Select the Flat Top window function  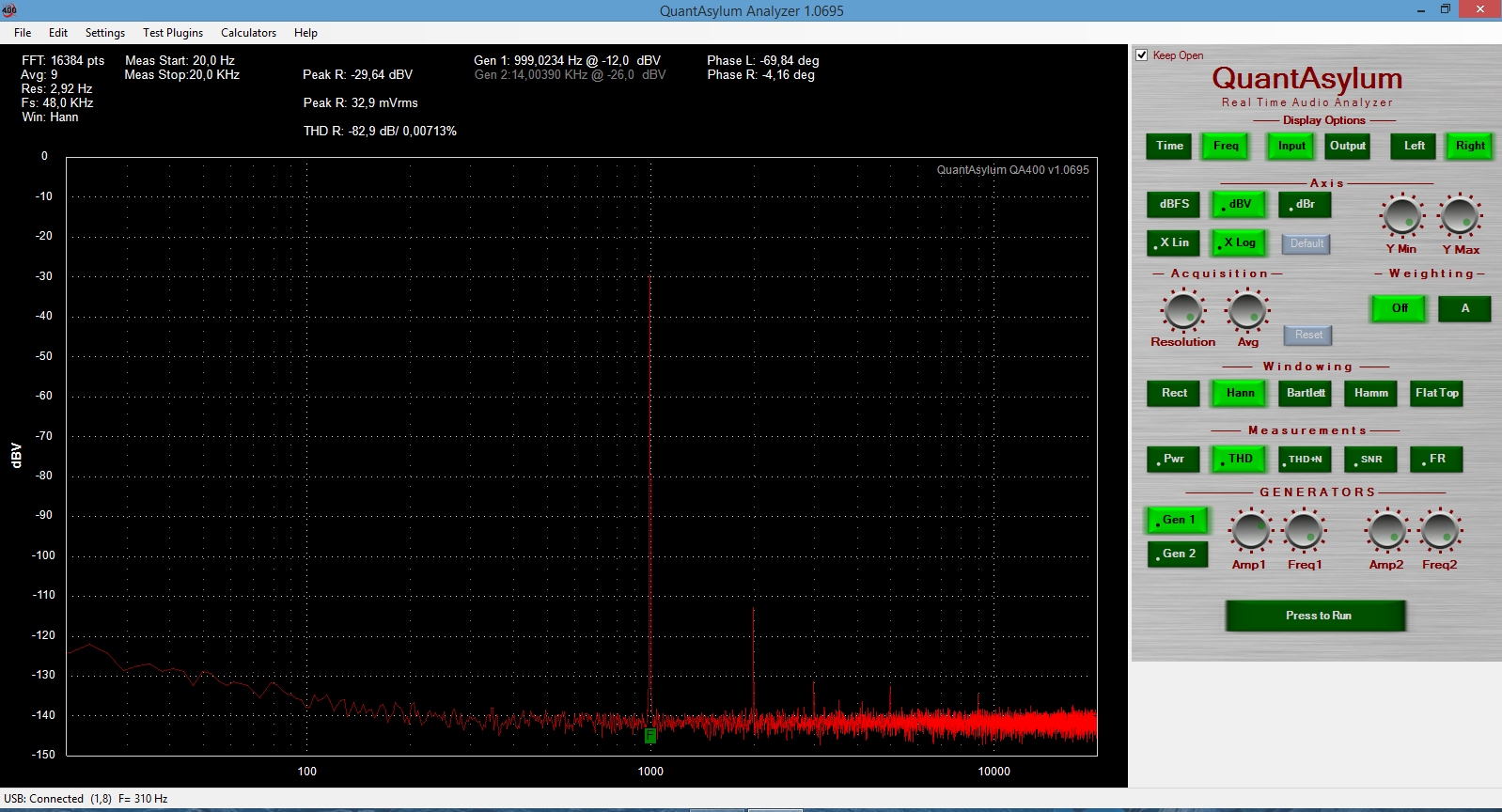[1436, 393]
